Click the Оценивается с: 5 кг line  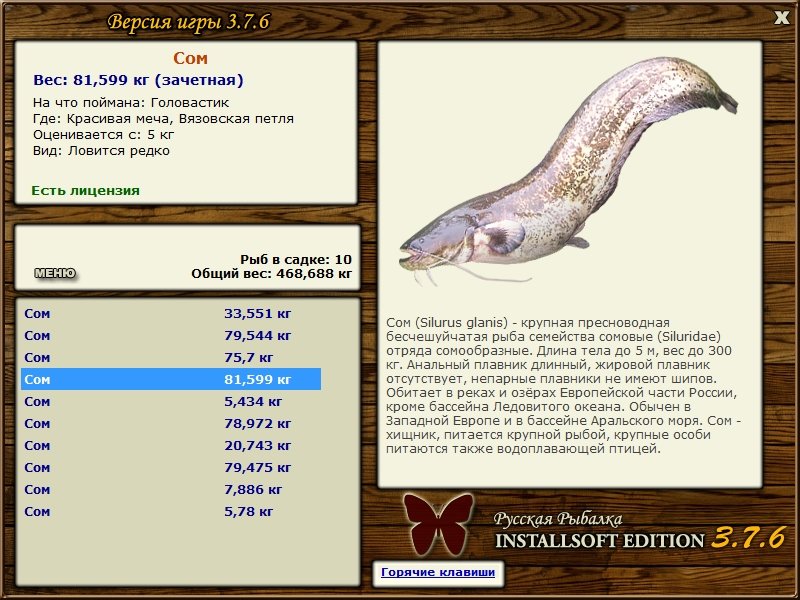pyautogui.click(x=104, y=135)
